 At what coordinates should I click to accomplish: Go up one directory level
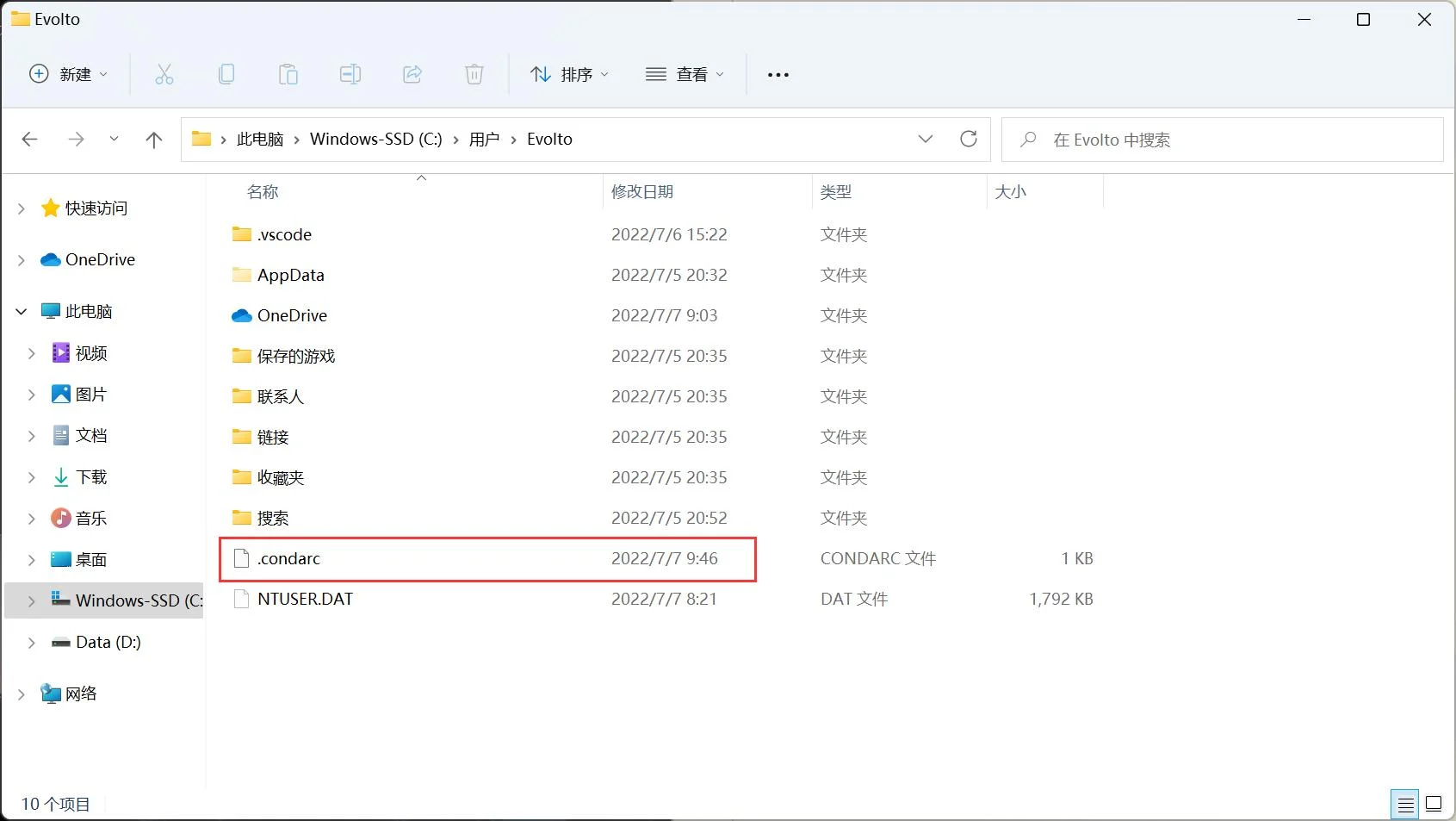point(154,140)
